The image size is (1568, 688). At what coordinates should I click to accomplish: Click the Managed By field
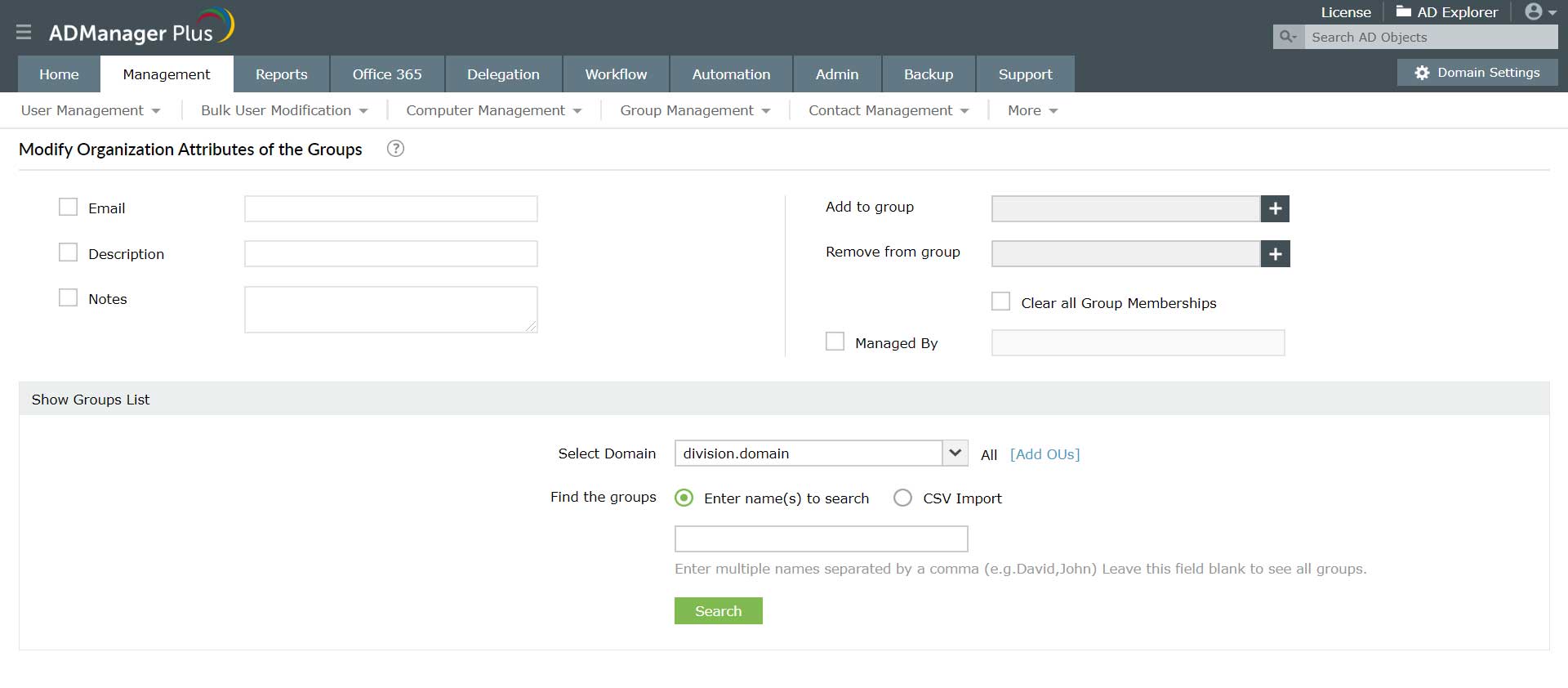point(1138,342)
